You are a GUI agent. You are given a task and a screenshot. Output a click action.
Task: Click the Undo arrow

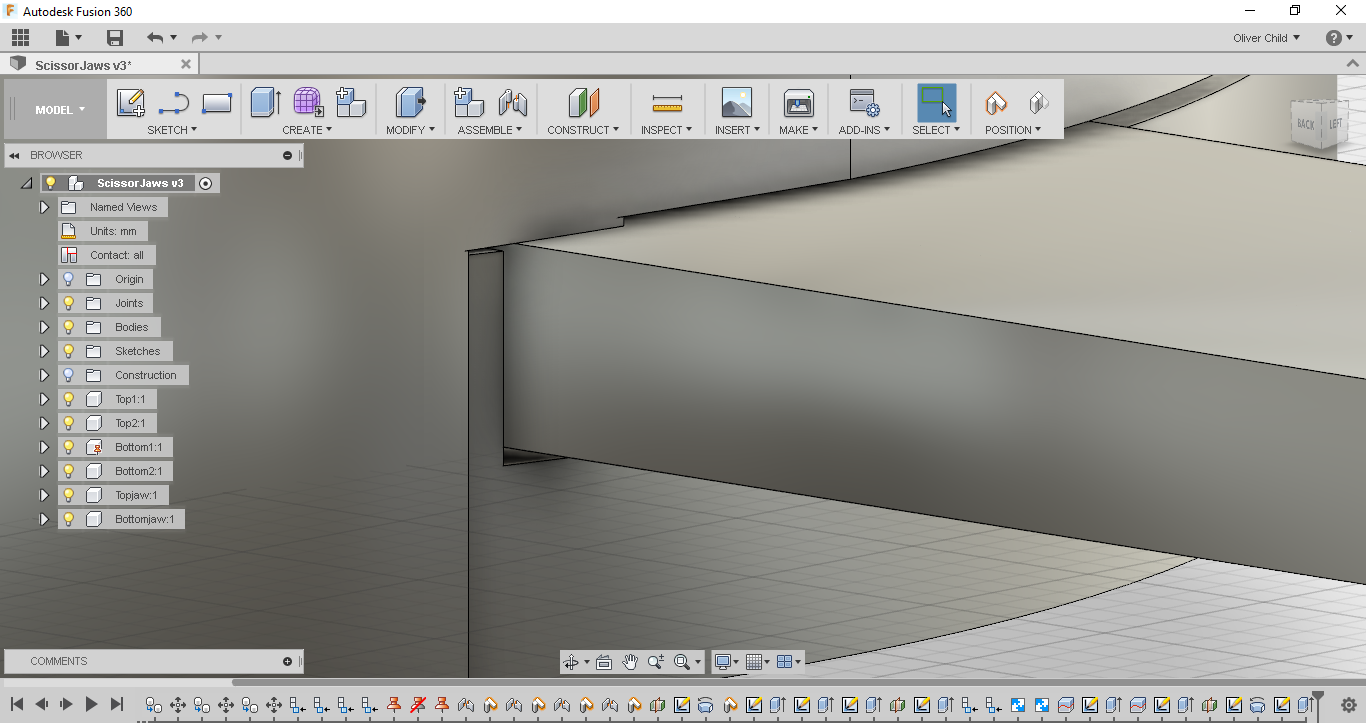click(x=155, y=38)
